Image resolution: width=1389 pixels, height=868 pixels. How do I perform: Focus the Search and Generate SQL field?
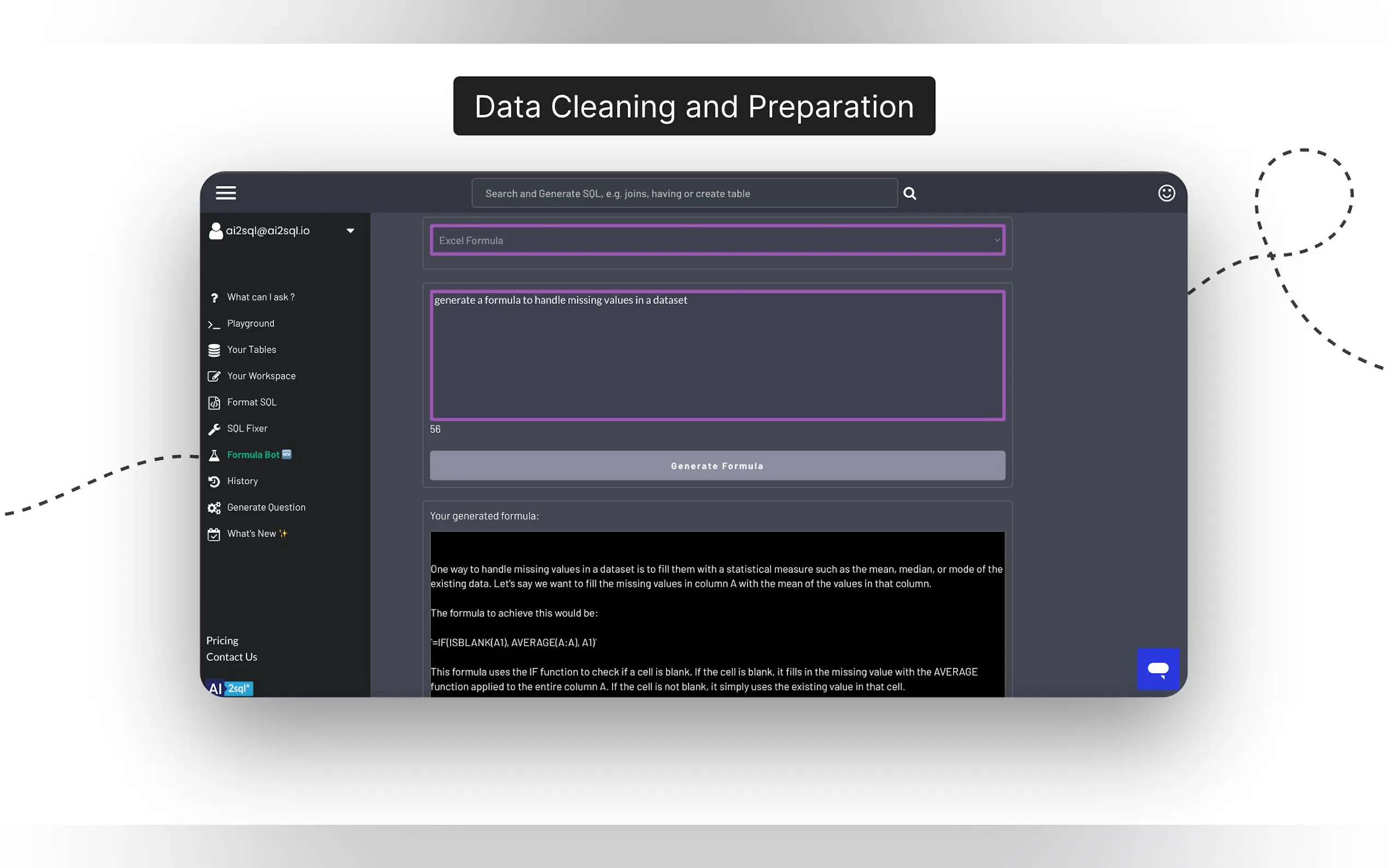click(684, 193)
